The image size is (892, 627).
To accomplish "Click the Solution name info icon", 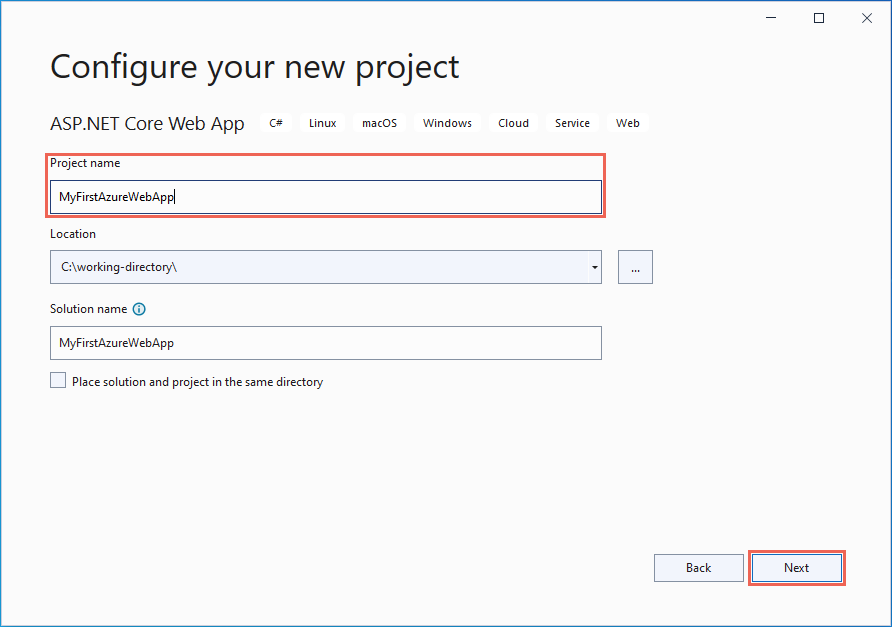I will coord(139,309).
